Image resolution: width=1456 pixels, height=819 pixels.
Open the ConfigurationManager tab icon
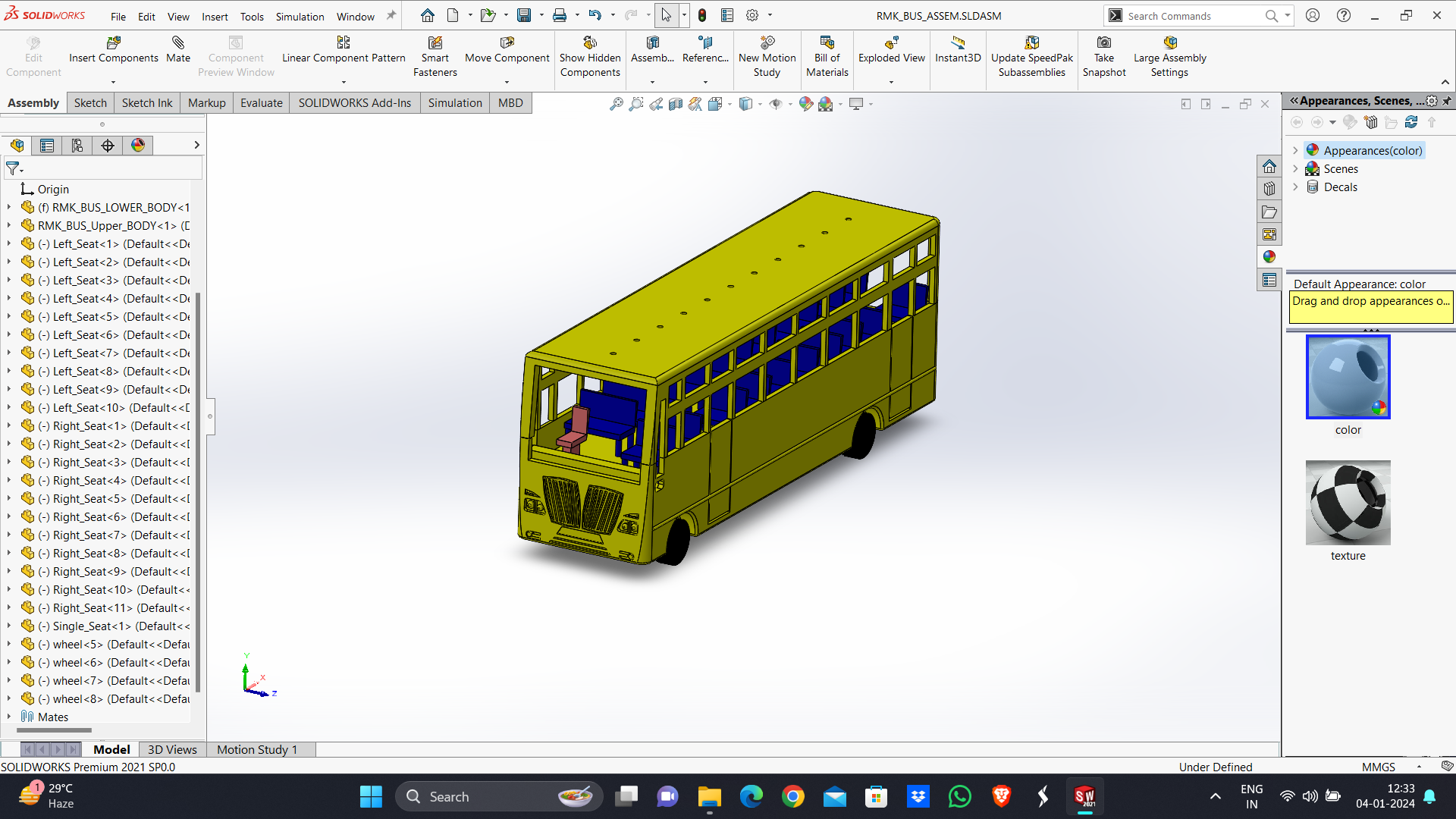(77, 146)
